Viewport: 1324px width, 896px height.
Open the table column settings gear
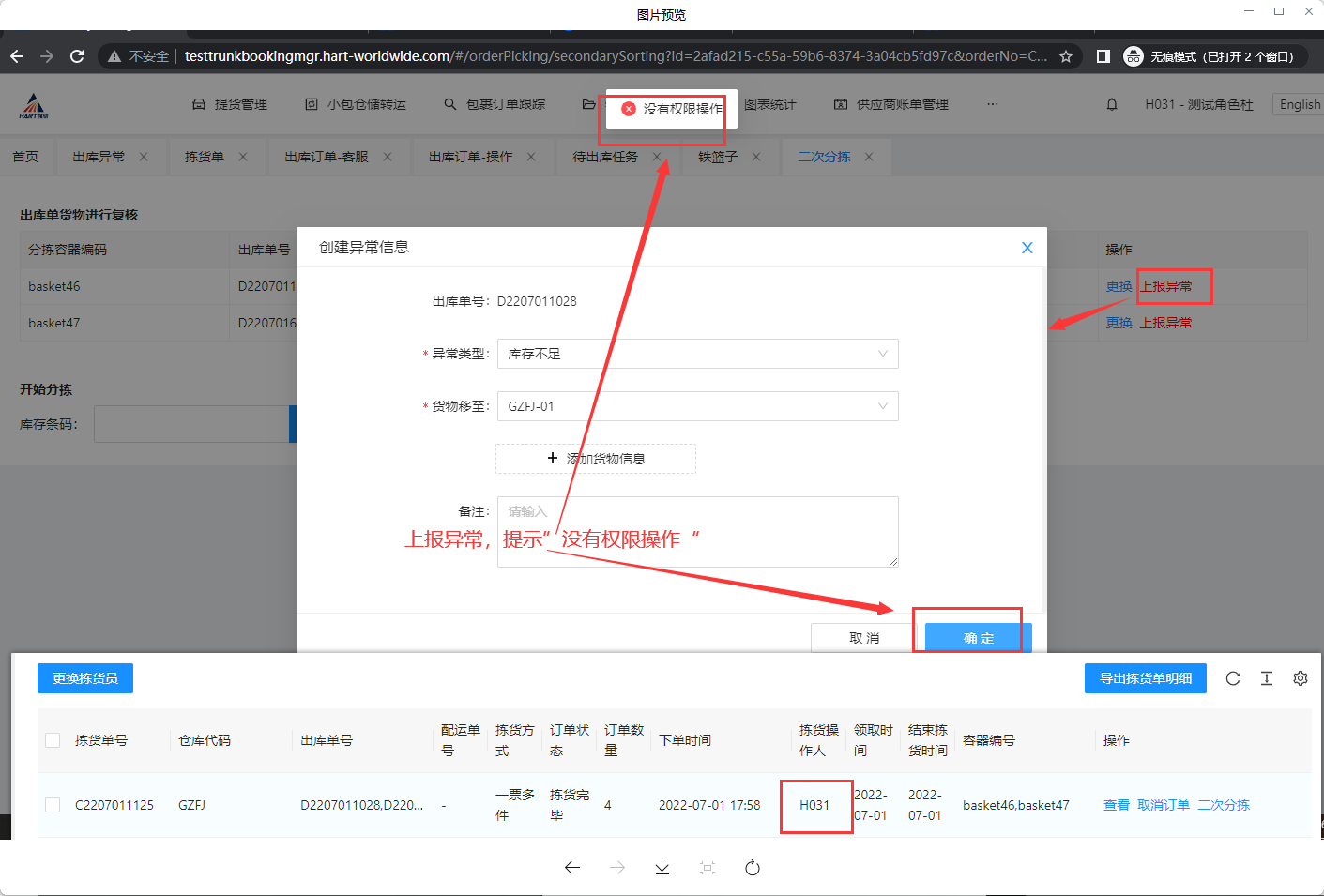tap(1301, 678)
